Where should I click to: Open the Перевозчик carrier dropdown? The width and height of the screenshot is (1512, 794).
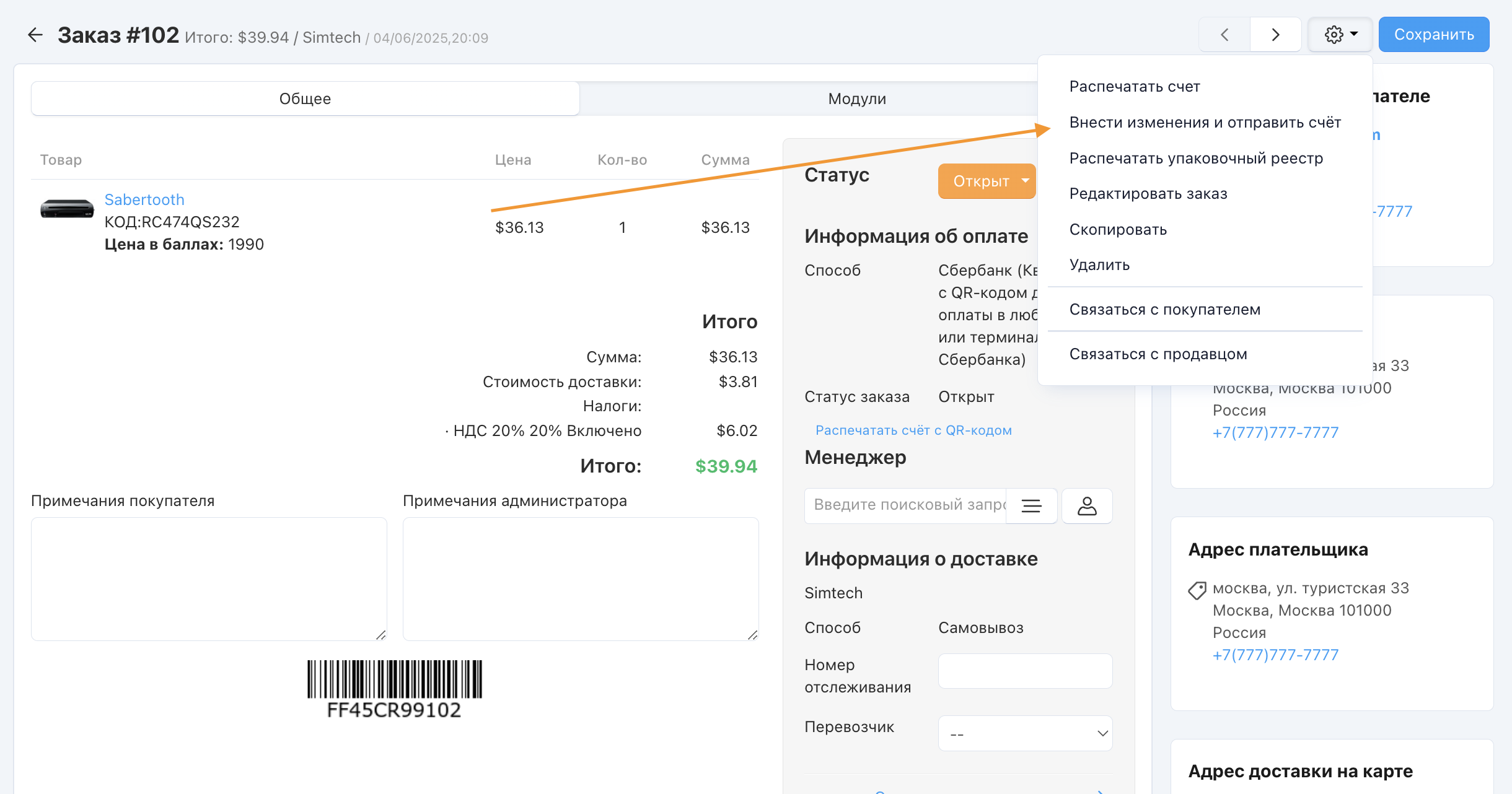click(1025, 733)
